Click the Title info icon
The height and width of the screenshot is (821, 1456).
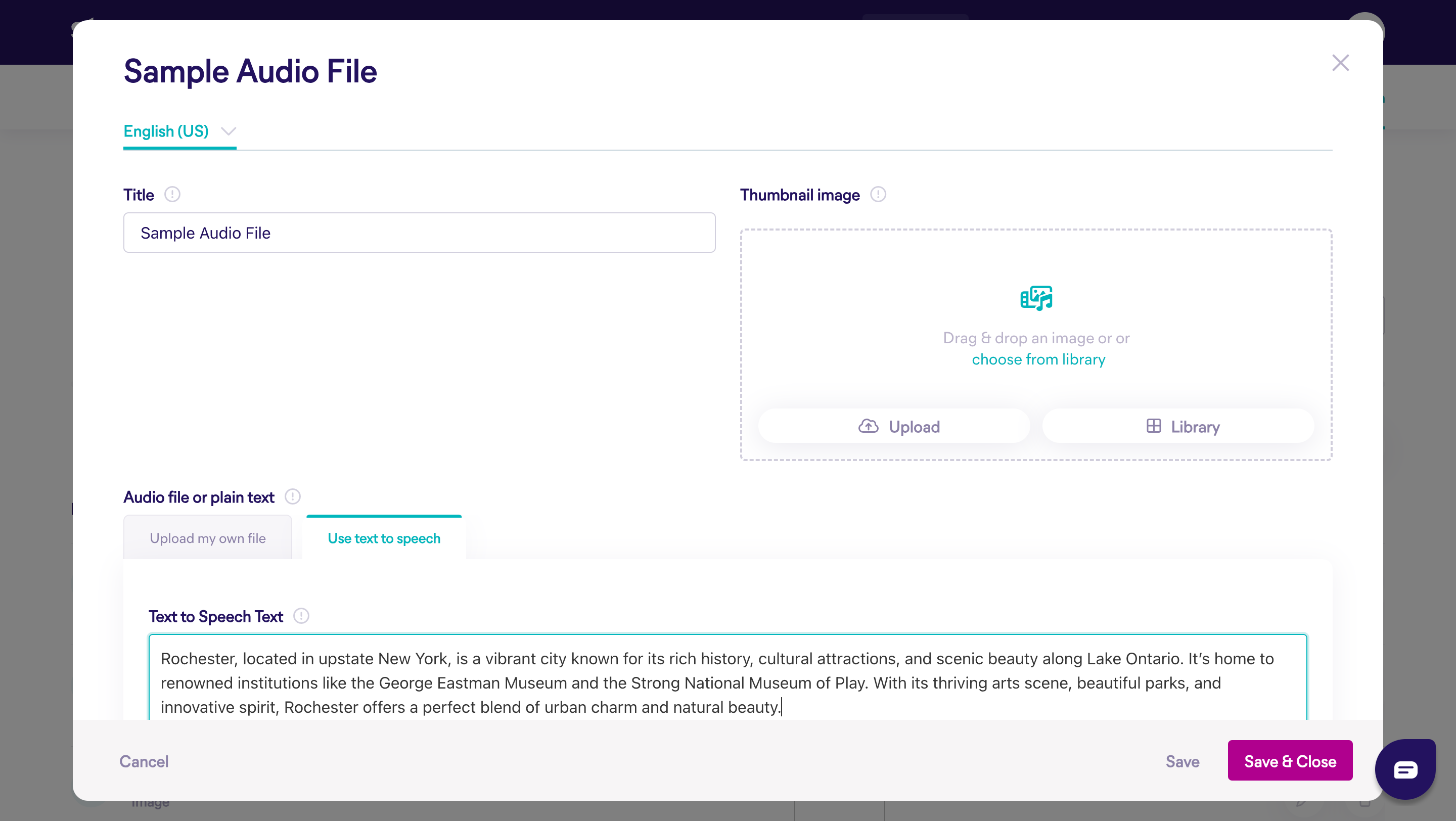pos(172,194)
